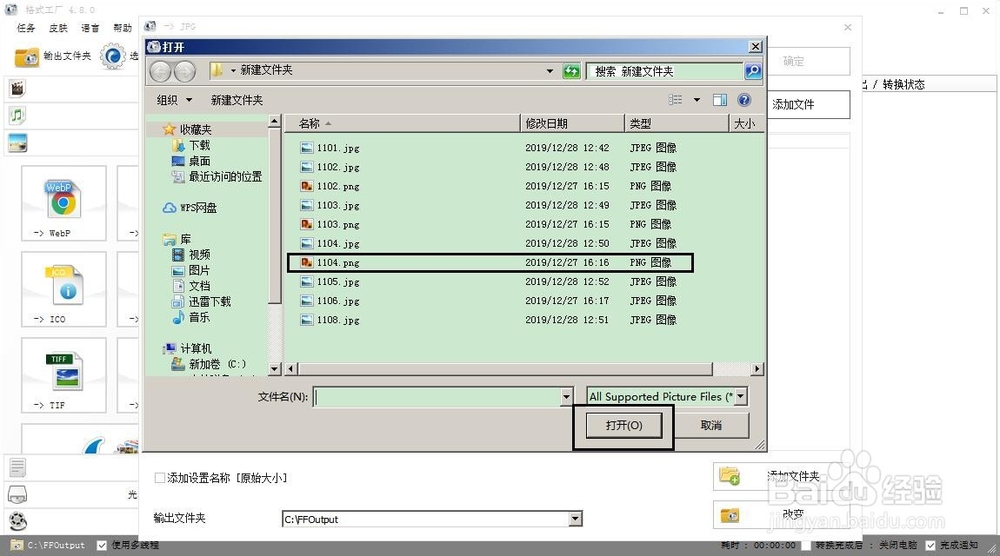Open the disc drive category icon in sidebar
1000x556 pixels.
17,494
